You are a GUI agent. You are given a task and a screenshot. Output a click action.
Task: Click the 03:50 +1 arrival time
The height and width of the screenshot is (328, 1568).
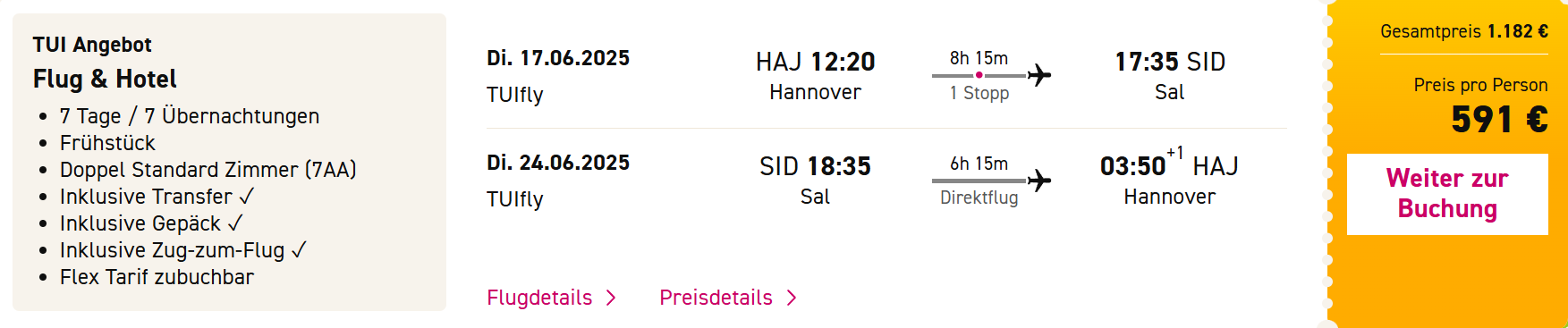coord(1141,164)
